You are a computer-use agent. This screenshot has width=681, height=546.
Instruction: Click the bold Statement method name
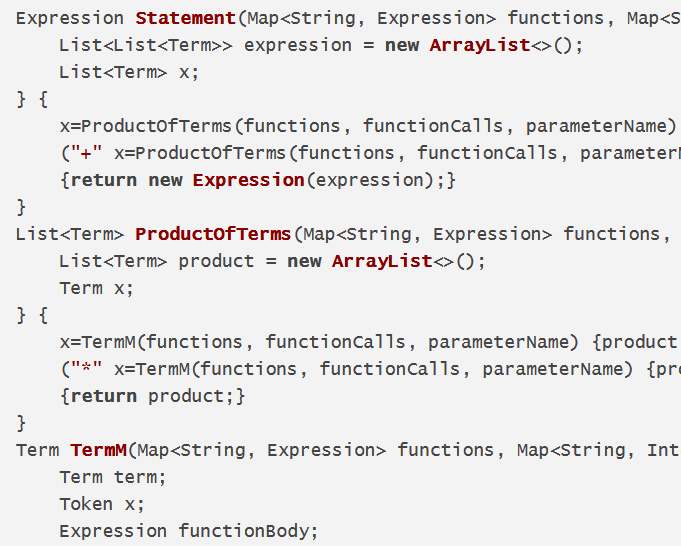(184, 18)
